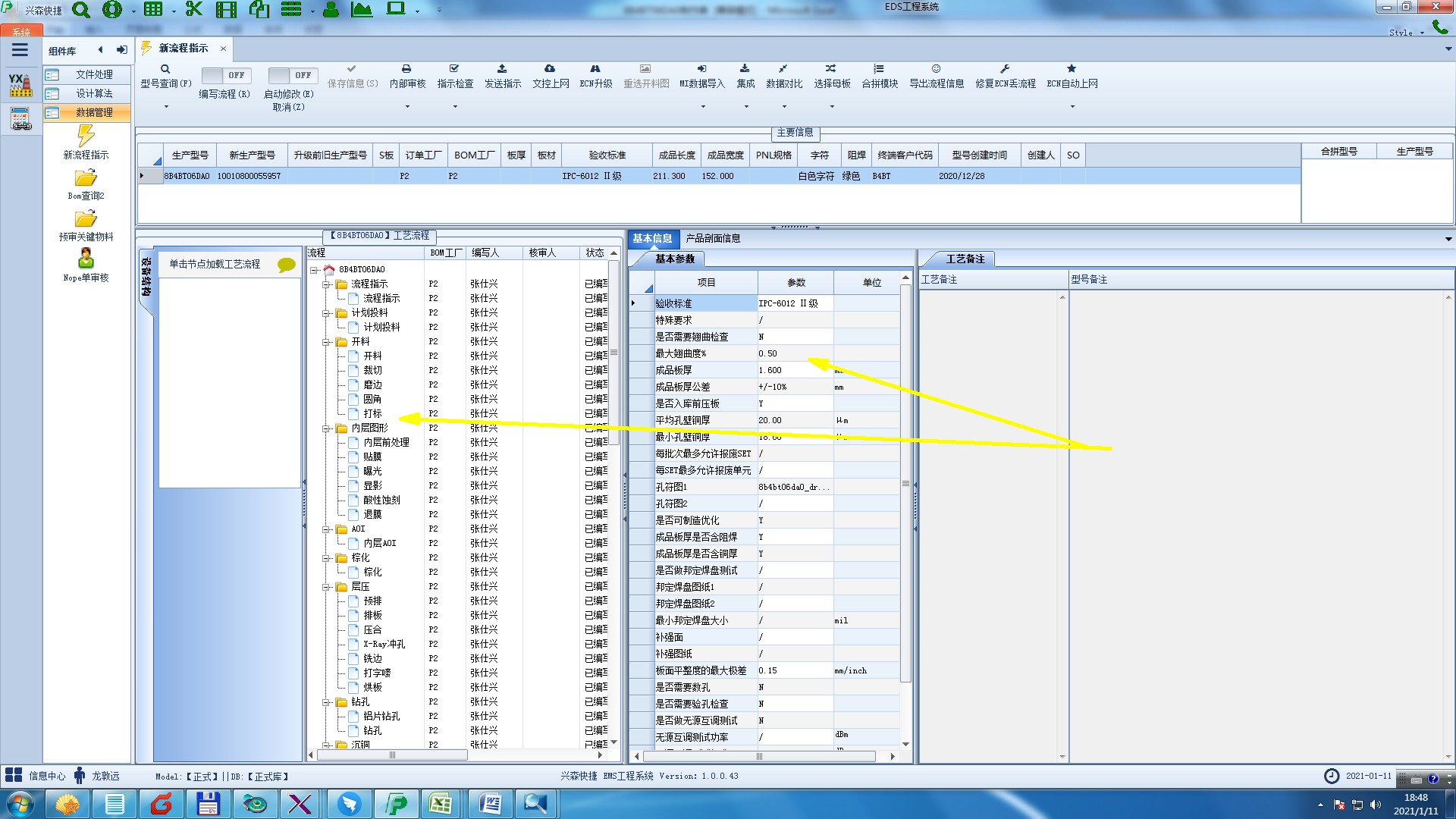Collapse the 内层图形 tree folder
This screenshot has width=1456, height=819.
click(x=326, y=428)
